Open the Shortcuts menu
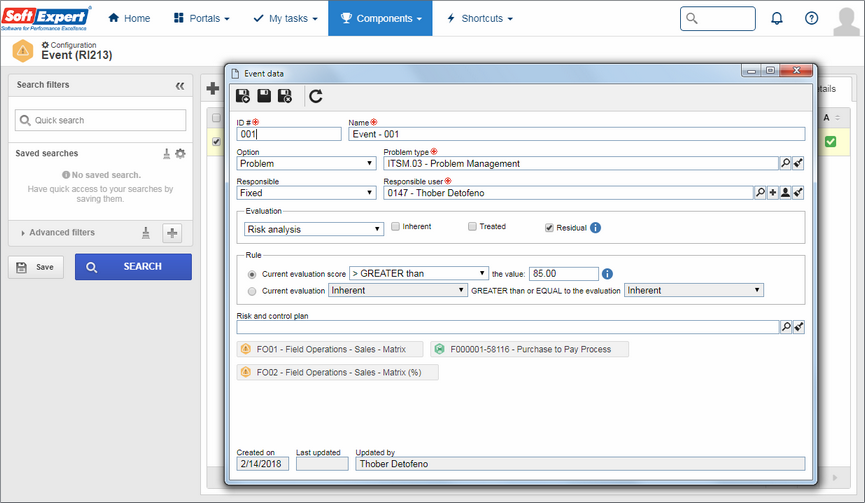The image size is (865, 503). 480,18
